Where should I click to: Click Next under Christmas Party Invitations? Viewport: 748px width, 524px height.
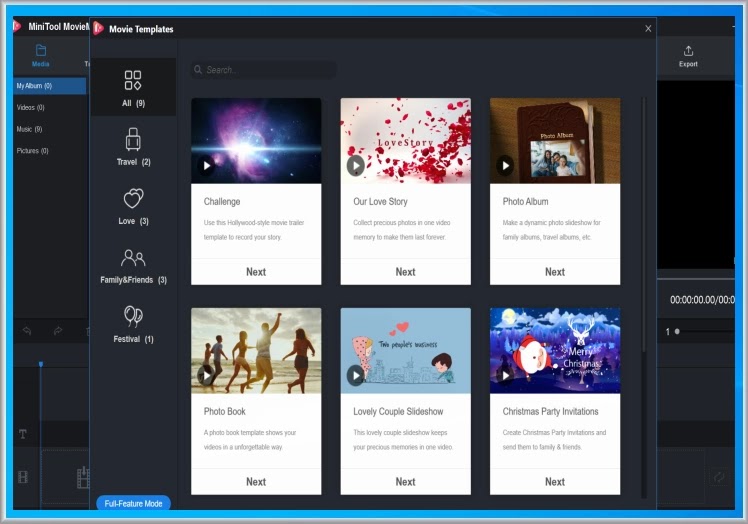[555, 482]
